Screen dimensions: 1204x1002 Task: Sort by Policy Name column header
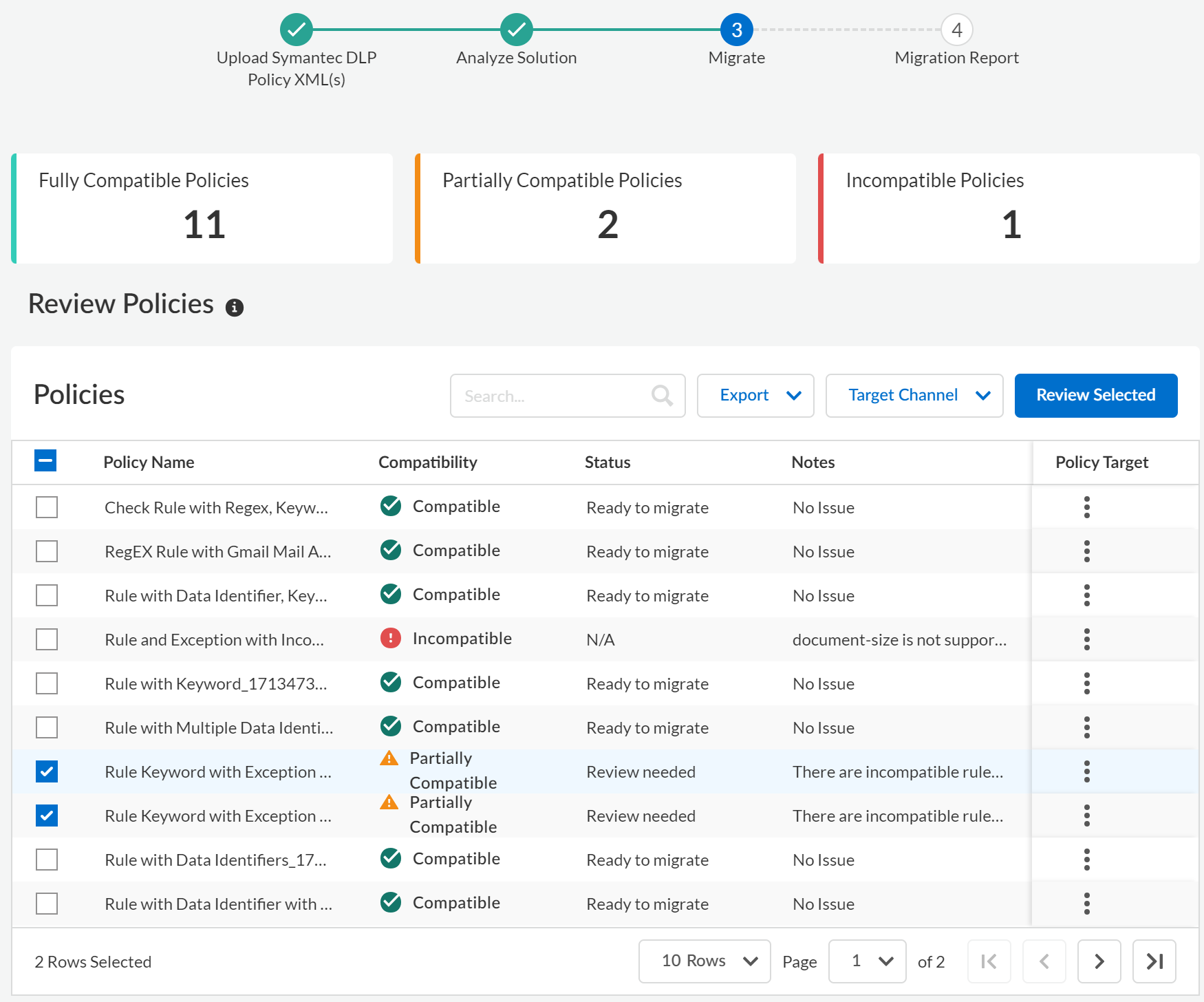[149, 462]
